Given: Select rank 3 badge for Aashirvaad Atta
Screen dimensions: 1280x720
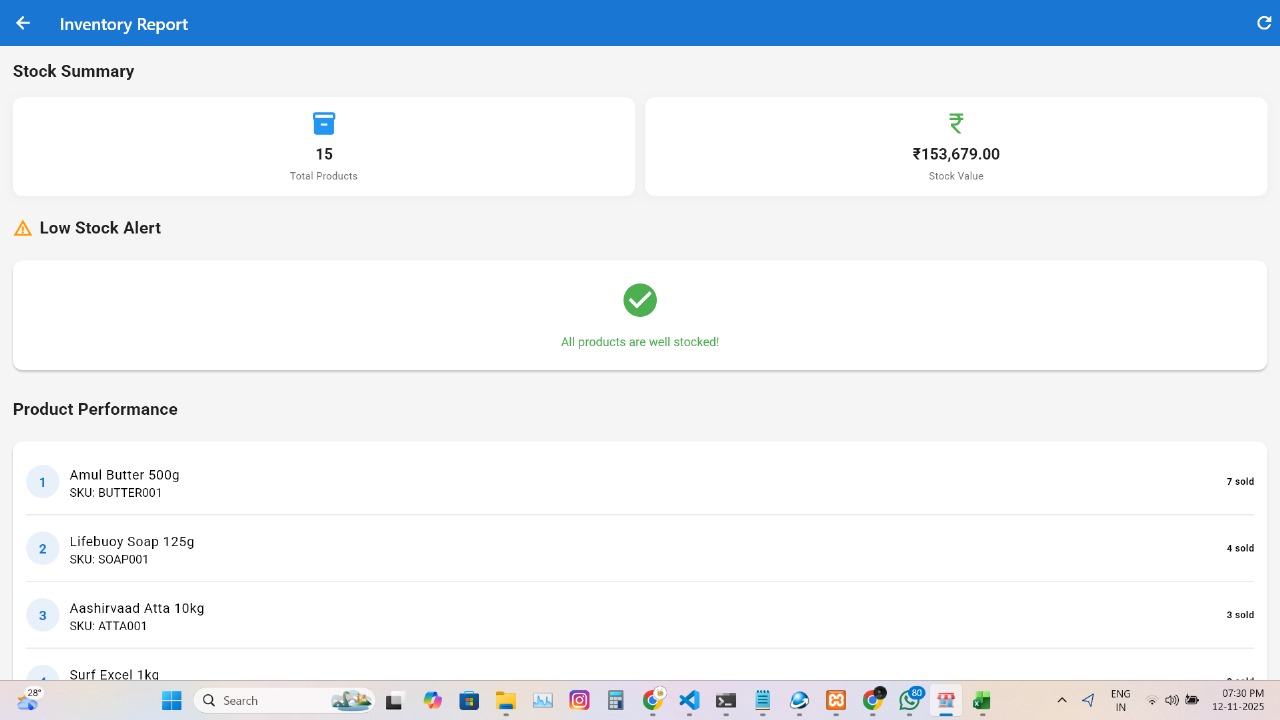Looking at the screenshot, I should tap(42, 615).
